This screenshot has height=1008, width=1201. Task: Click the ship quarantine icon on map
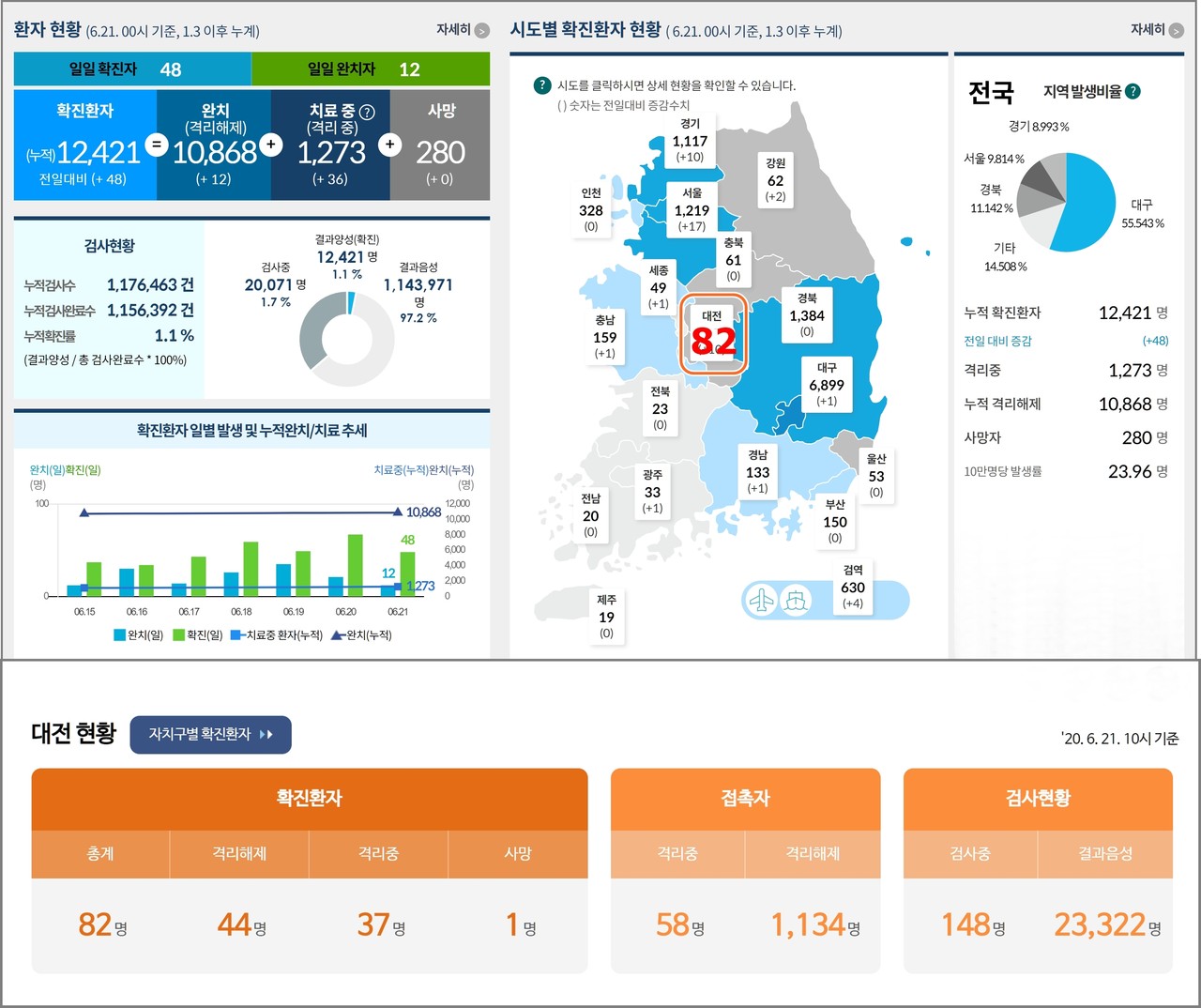coord(796,600)
